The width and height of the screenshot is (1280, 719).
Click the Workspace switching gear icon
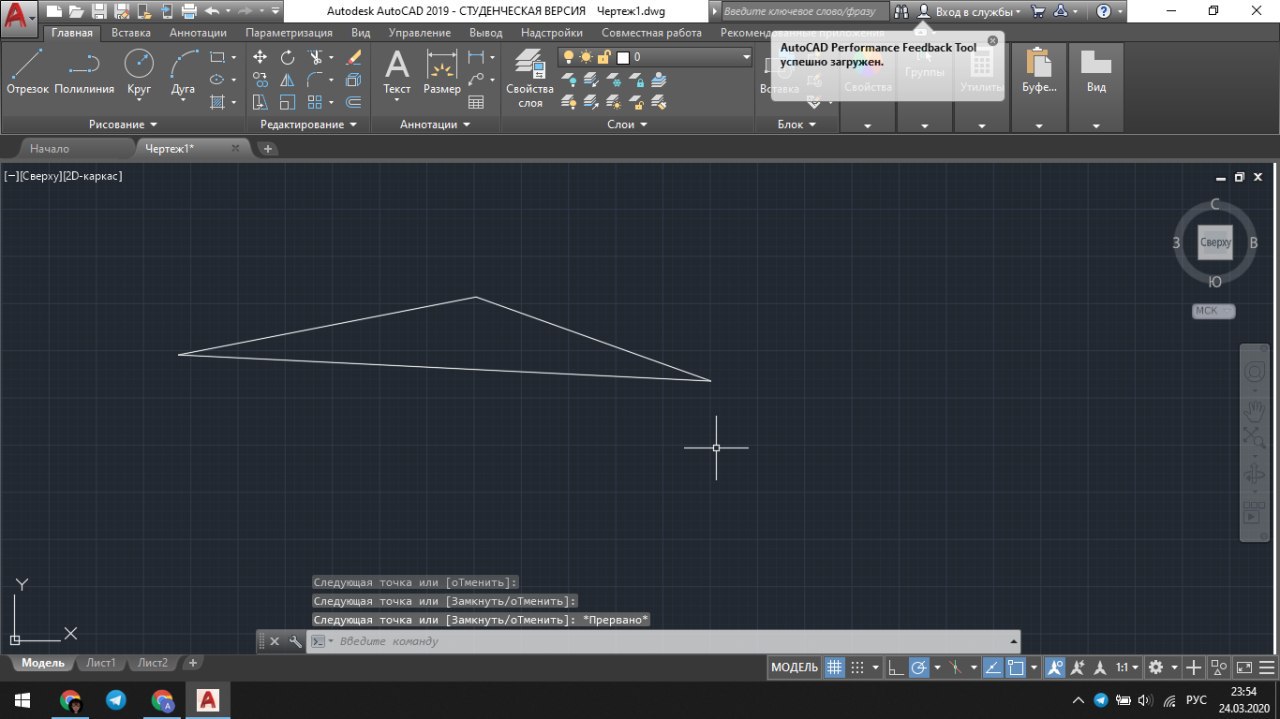point(1156,668)
